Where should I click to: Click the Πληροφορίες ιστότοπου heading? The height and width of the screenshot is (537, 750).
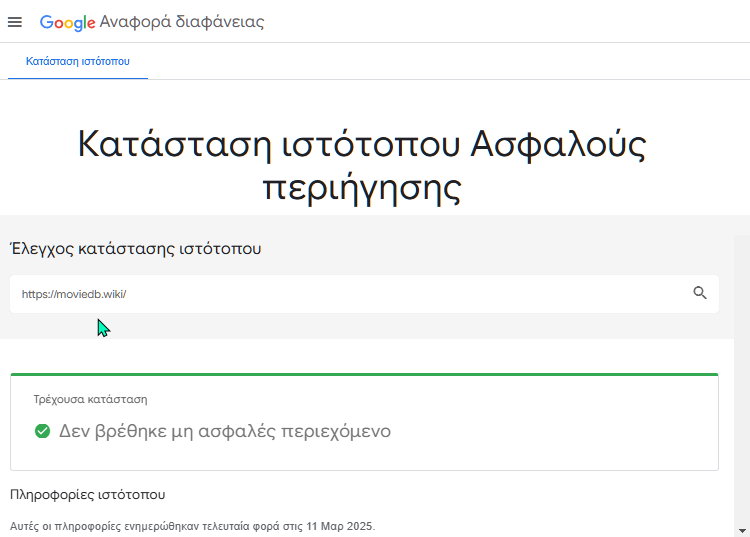point(88,494)
